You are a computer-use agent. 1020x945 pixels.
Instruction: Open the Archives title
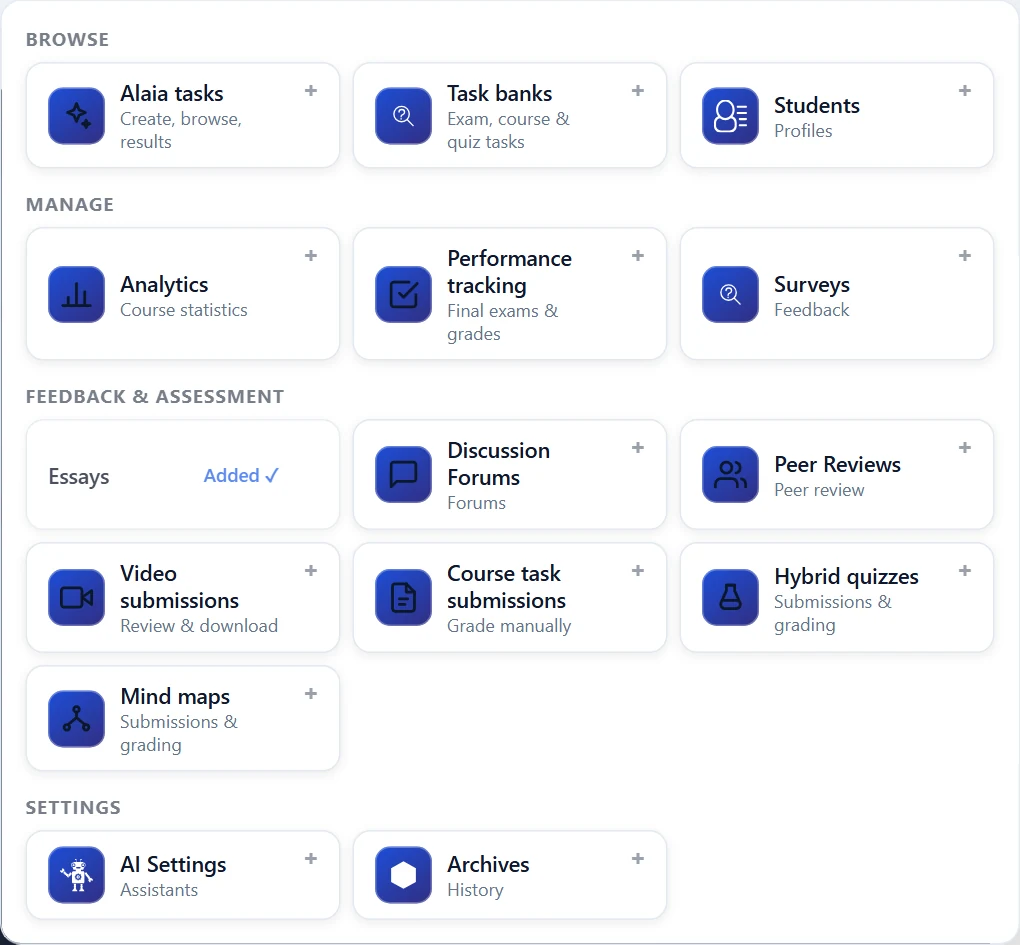click(x=488, y=864)
